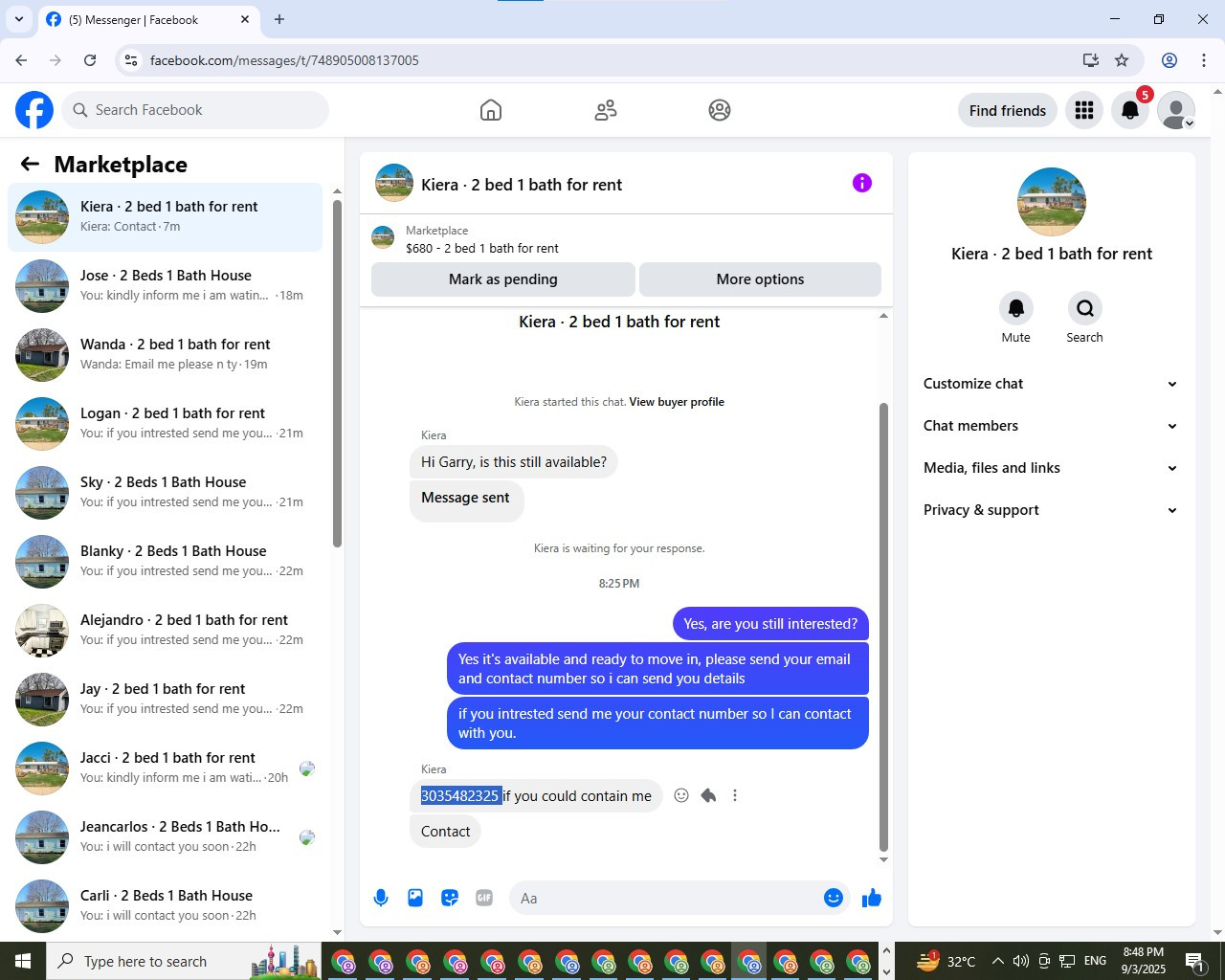Open Sky 2 Beds 1 Bath House chat
The height and width of the screenshot is (980, 1225).
tap(166, 493)
